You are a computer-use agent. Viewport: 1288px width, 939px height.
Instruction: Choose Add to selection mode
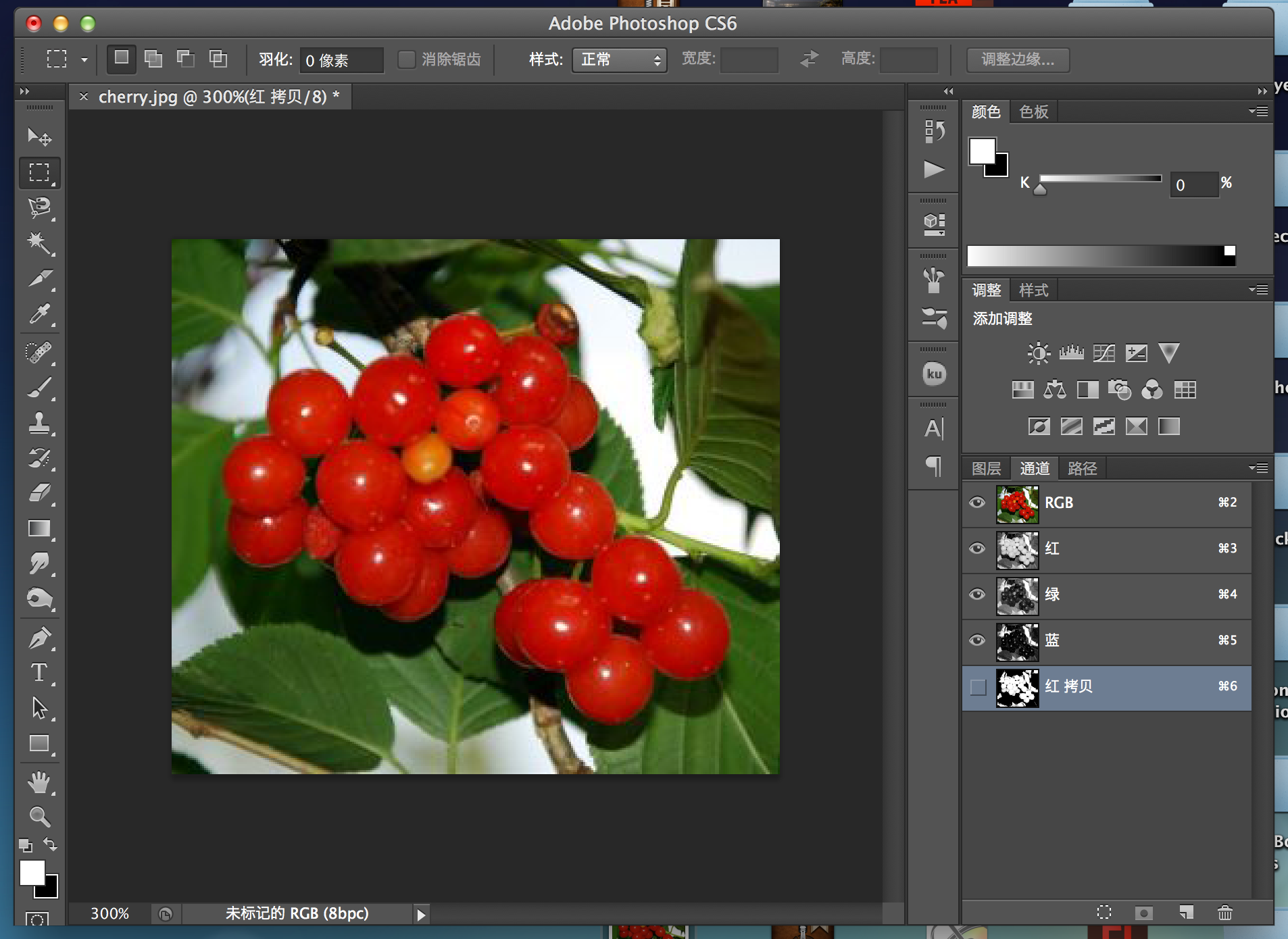coord(153,59)
